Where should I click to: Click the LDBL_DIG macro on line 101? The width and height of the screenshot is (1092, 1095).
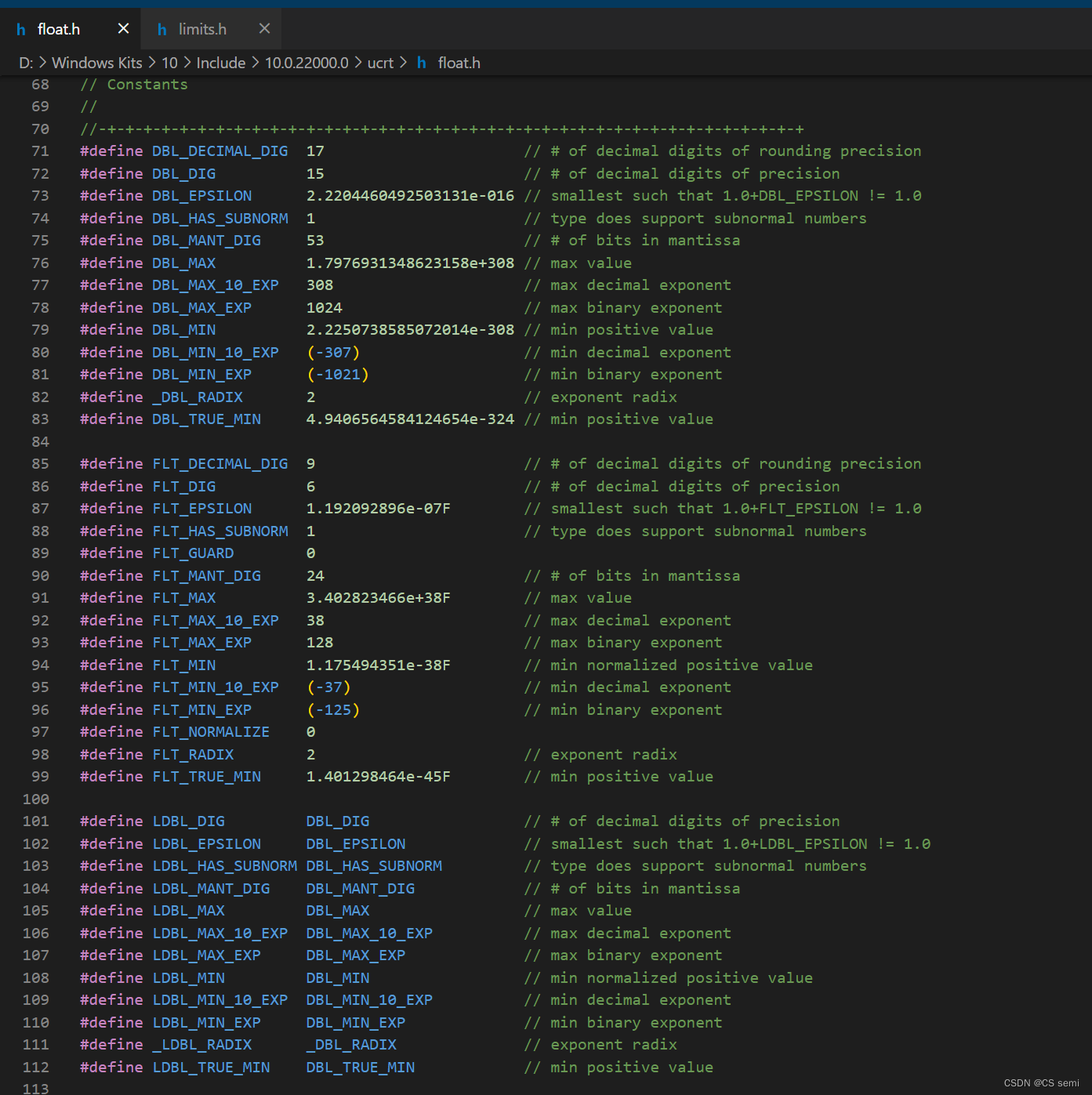coord(188,821)
